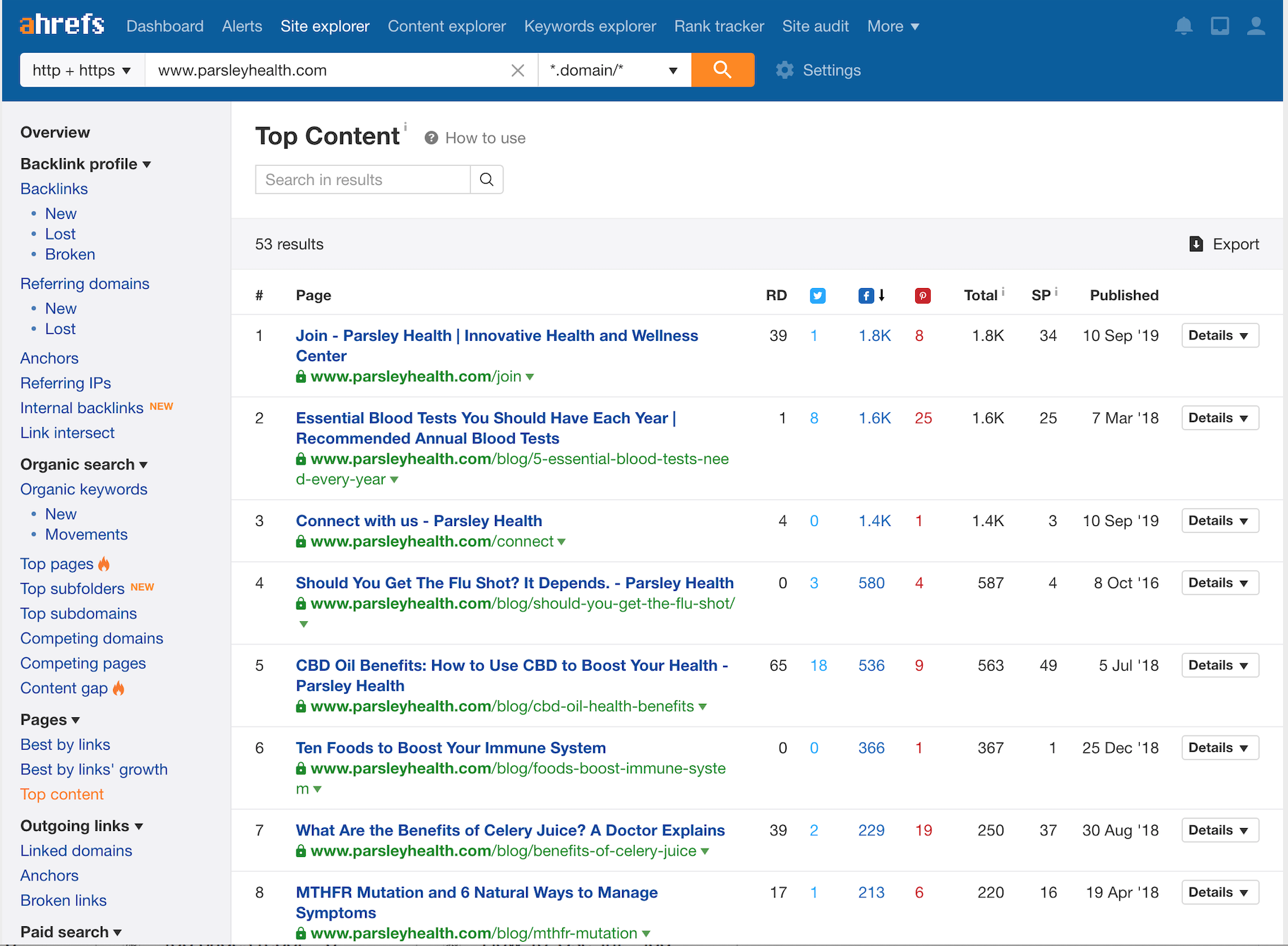Expand Details for Celery Juice row

coord(1220,830)
